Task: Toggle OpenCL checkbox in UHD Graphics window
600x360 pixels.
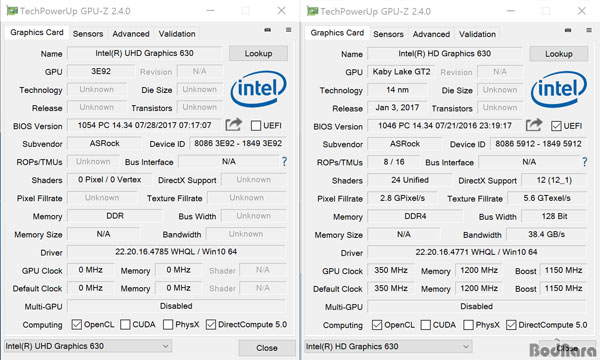Action: tap(77, 324)
